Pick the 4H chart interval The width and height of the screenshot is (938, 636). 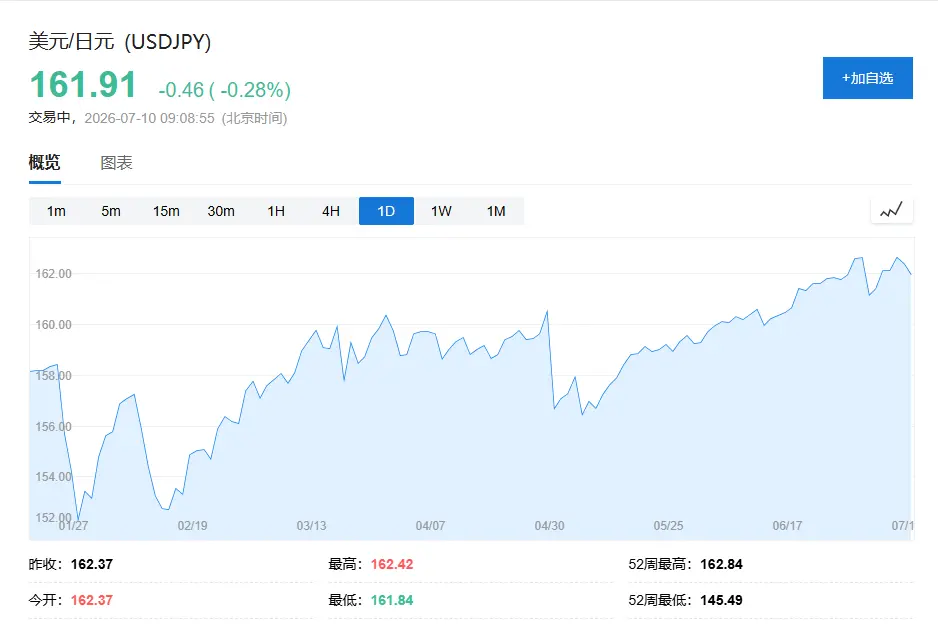click(331, 211)
